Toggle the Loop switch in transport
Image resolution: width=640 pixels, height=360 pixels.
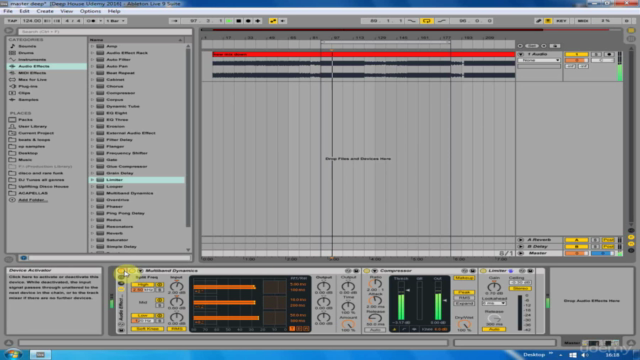click(427, 21)
